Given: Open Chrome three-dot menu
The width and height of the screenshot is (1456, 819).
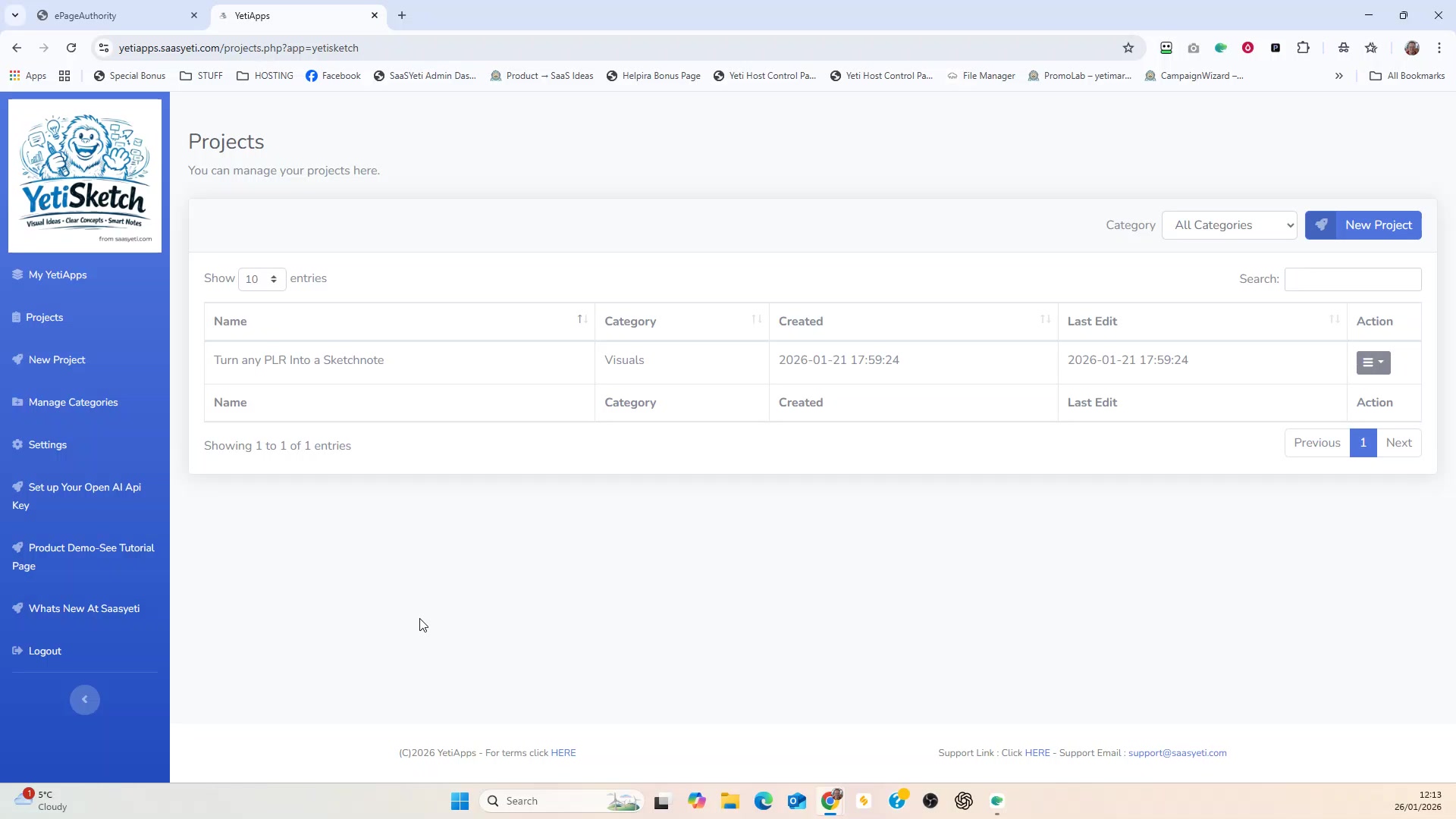Looking at the screenshot, I should (1439, 48).
